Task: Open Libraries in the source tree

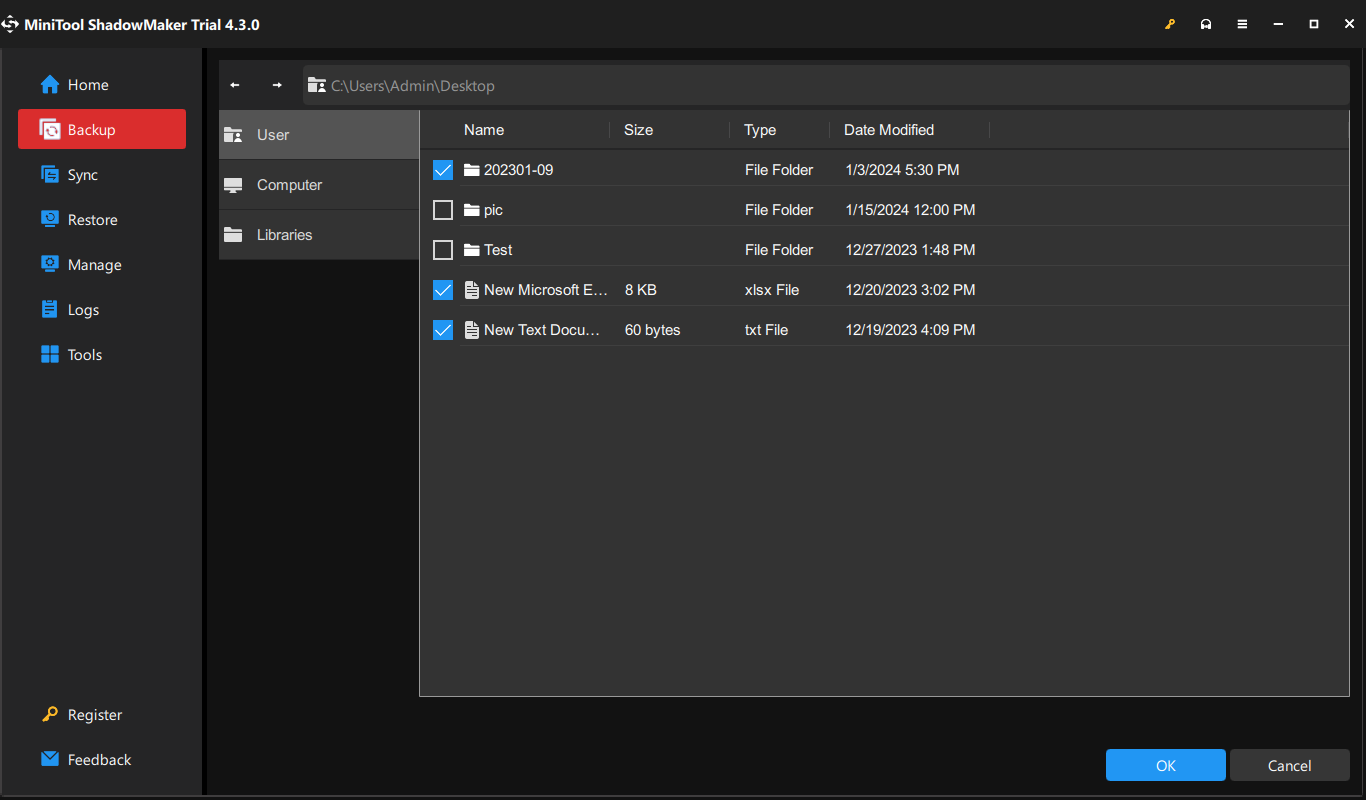Action: pos(284,235)
